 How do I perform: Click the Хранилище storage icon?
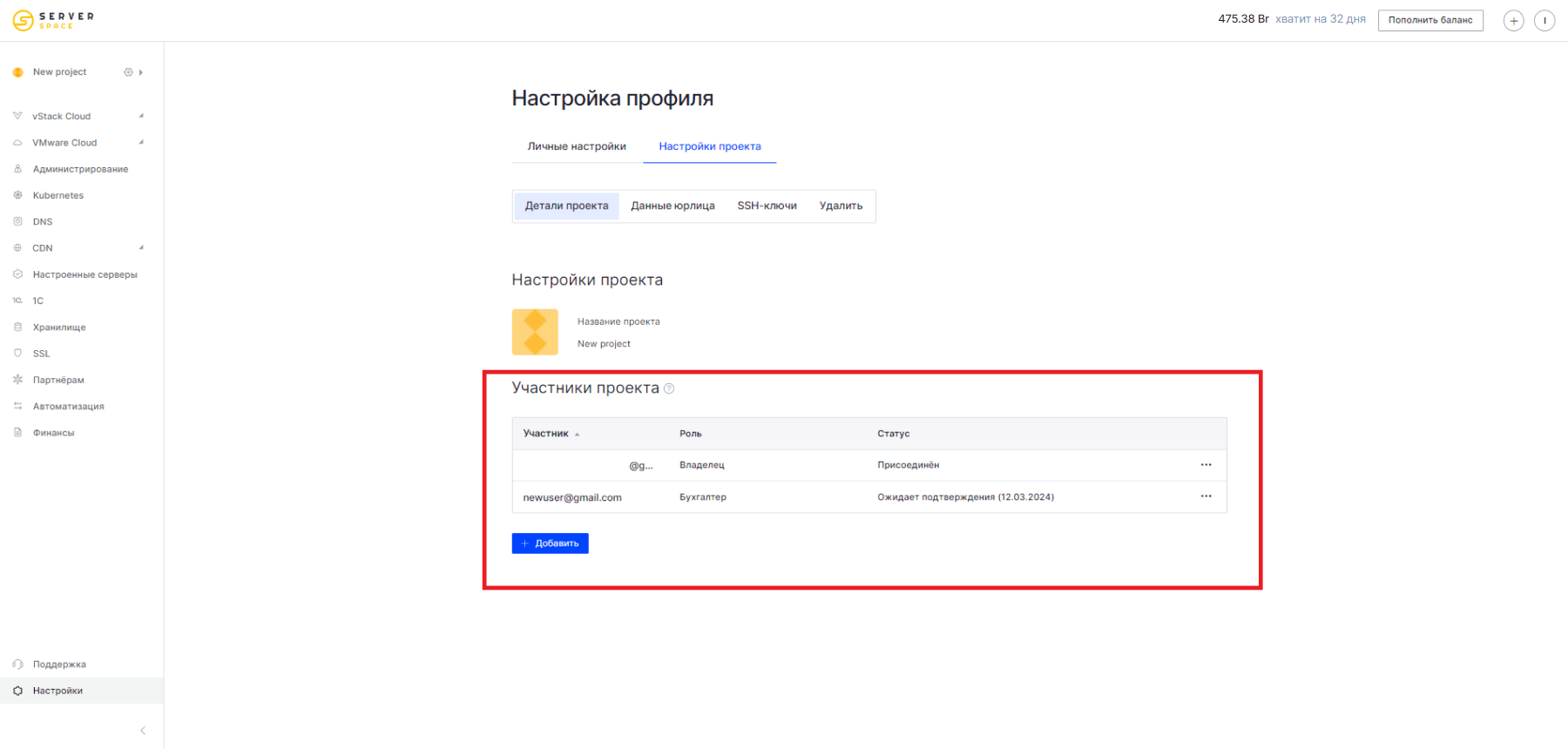coord(17,327)
